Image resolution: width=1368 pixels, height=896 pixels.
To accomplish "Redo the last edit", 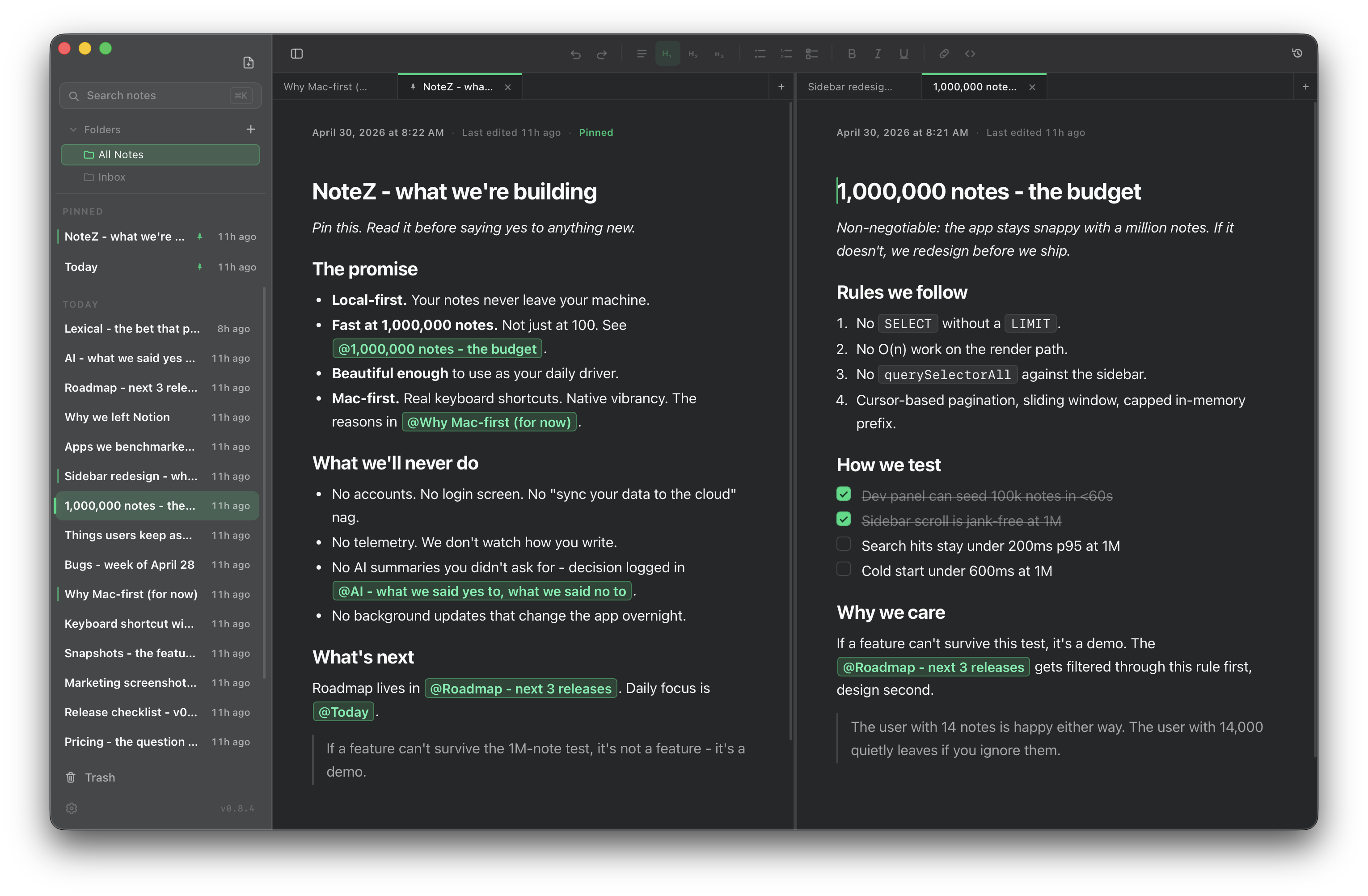I will 602,54.
